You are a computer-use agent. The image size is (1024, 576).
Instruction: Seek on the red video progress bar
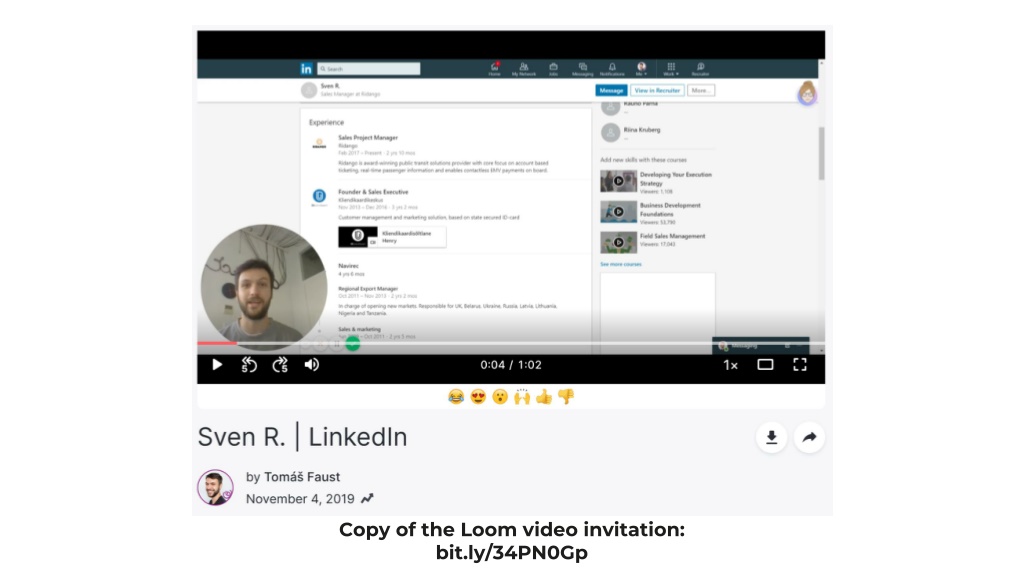pyautogui.click(x=217, y=343)
